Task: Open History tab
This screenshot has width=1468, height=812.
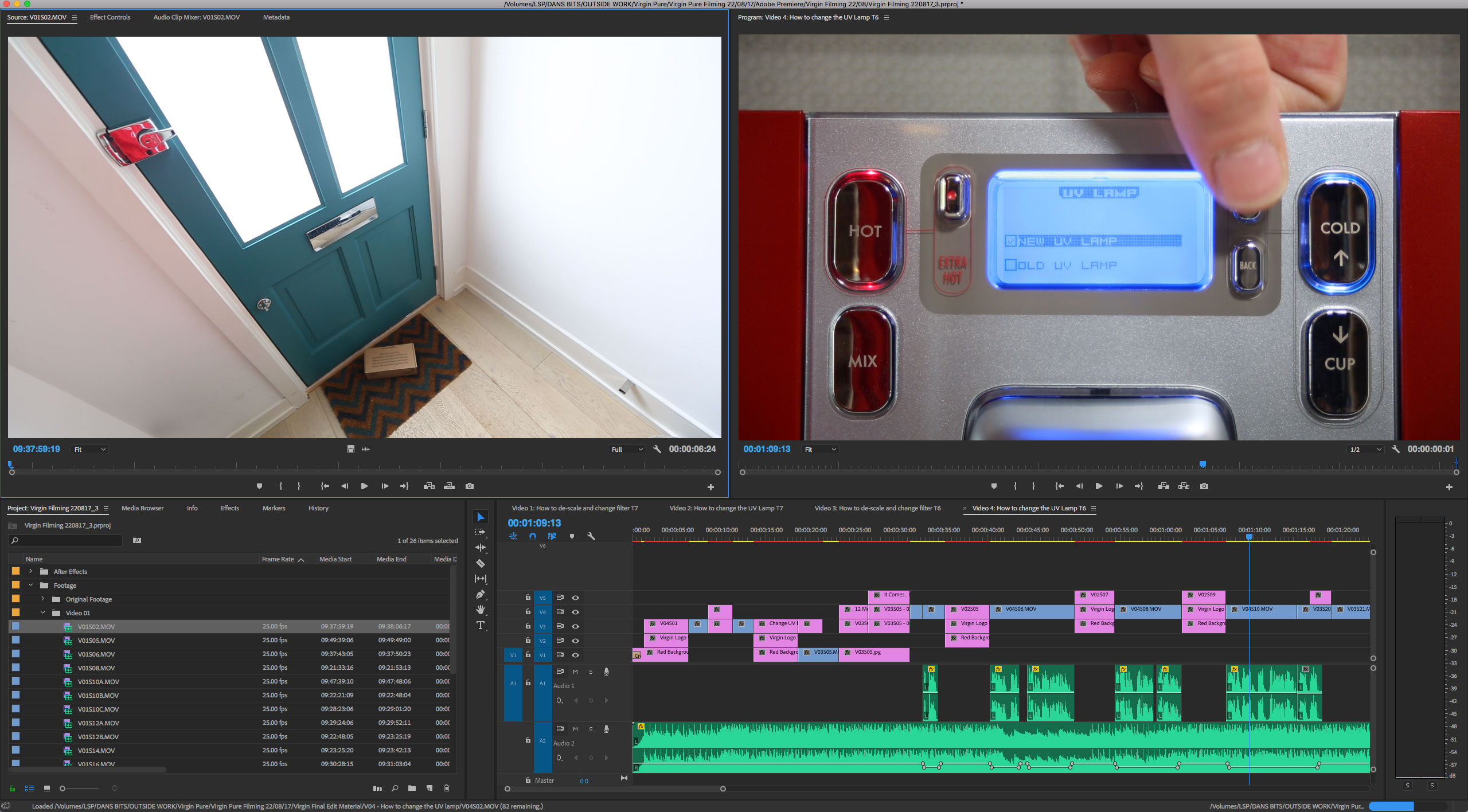Action: (x=318, y=508)
